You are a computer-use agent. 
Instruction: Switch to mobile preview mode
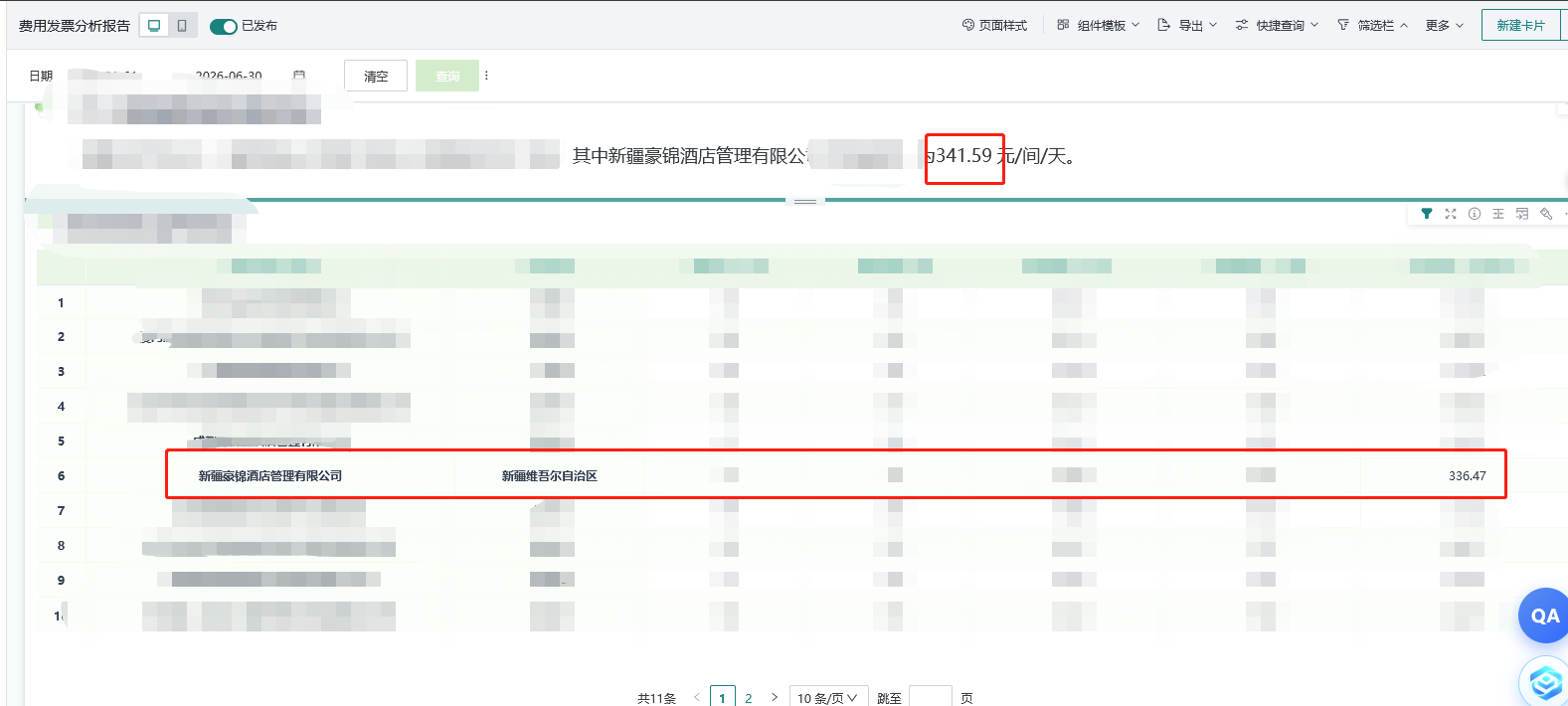(x=182, y=26)
